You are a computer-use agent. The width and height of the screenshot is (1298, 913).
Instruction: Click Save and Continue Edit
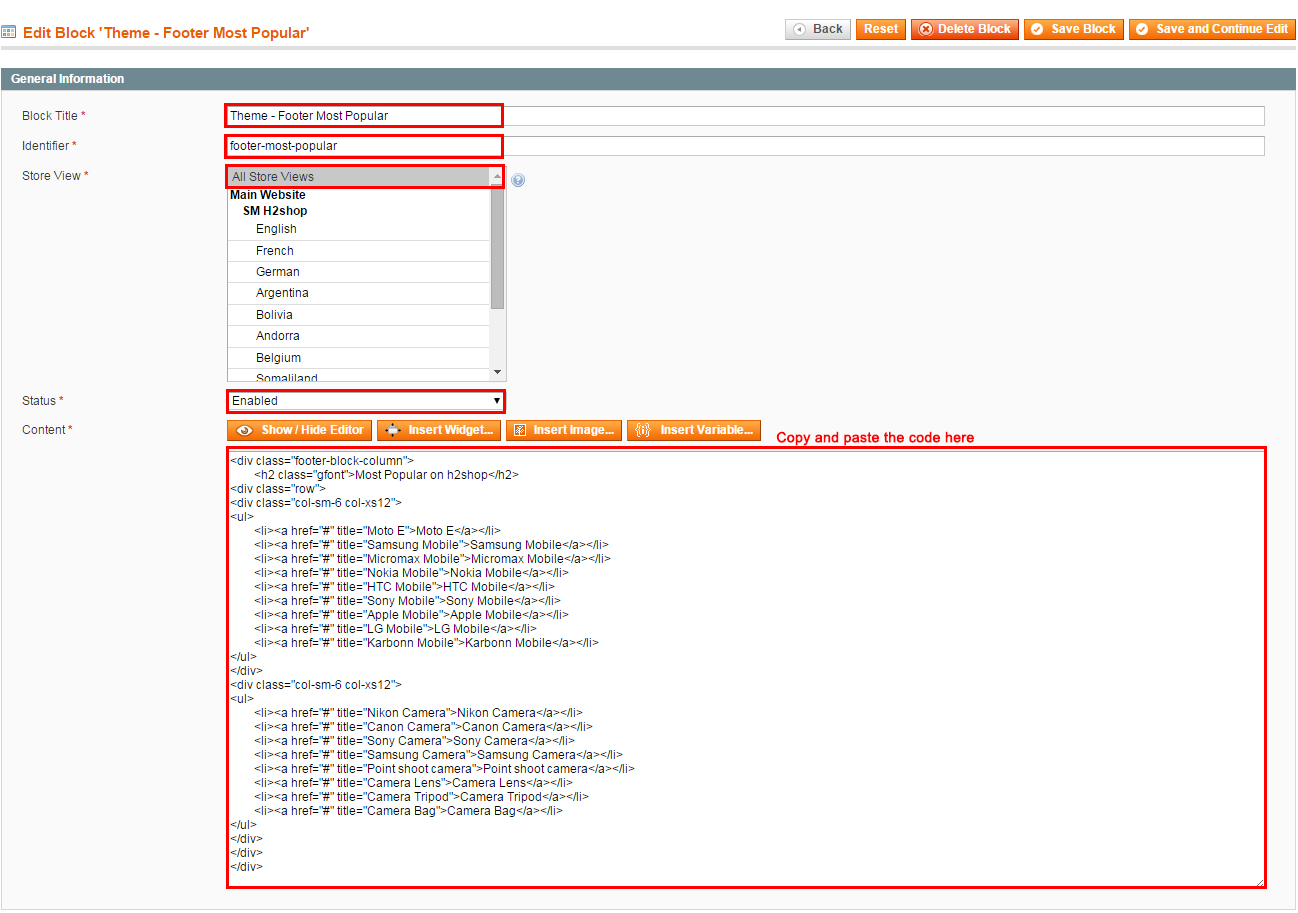pos(1212,29)
